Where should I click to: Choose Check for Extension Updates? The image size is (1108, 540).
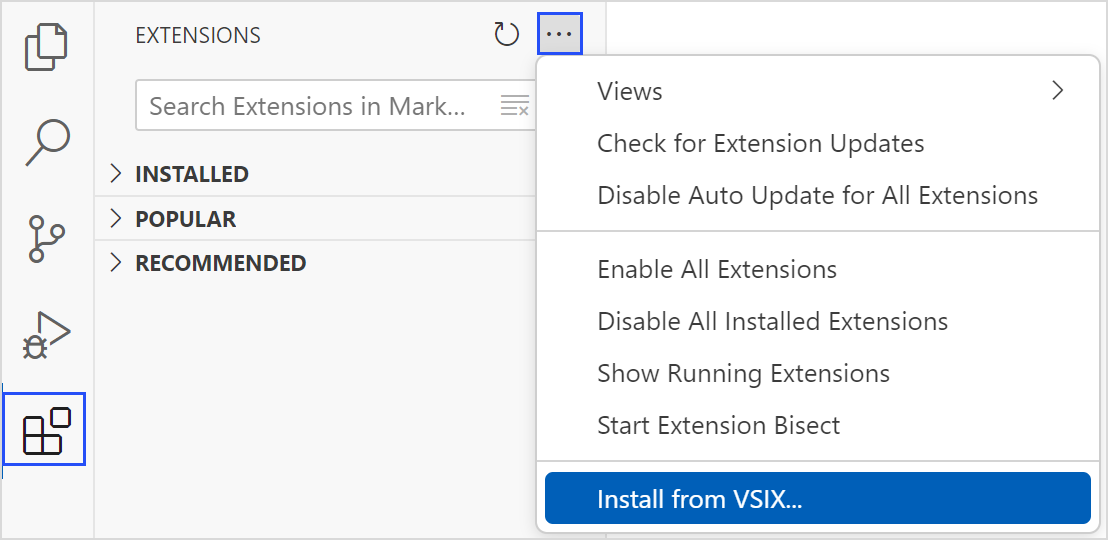pos(760,143)
